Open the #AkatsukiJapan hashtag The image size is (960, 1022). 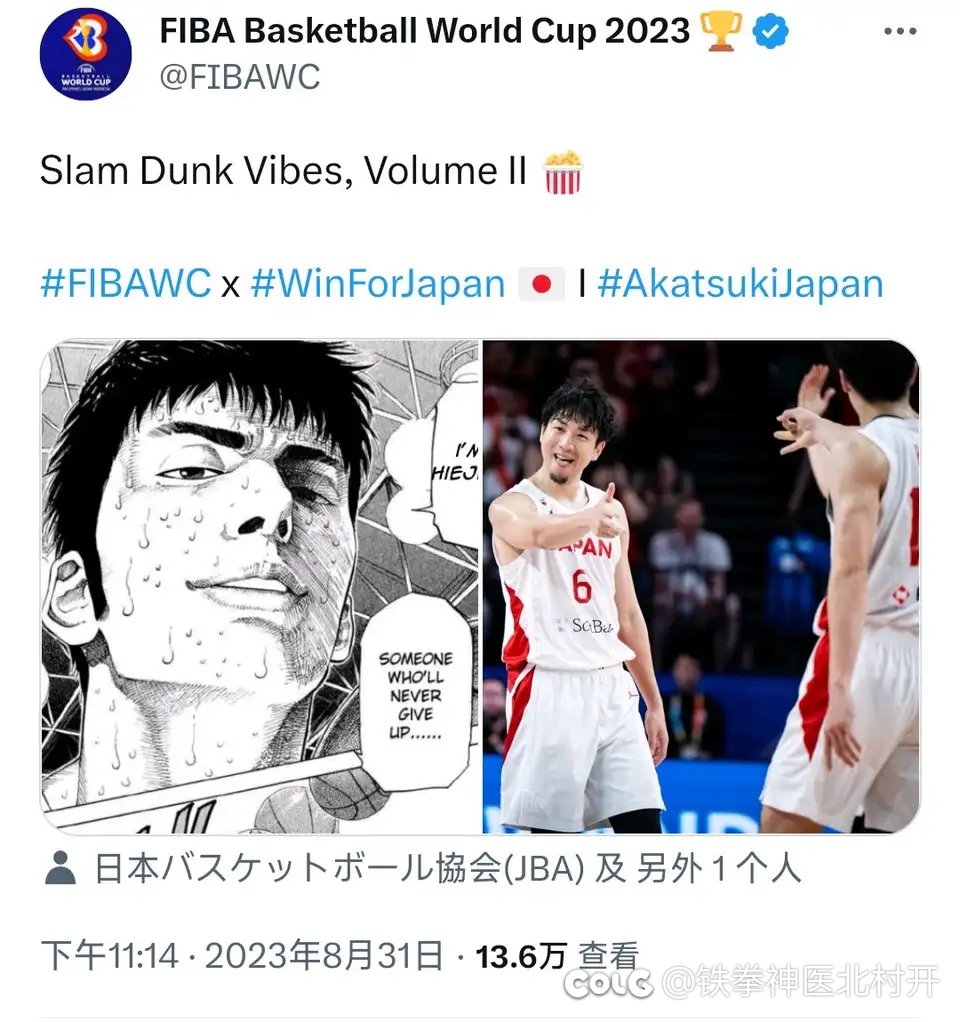tap(740, 284)
